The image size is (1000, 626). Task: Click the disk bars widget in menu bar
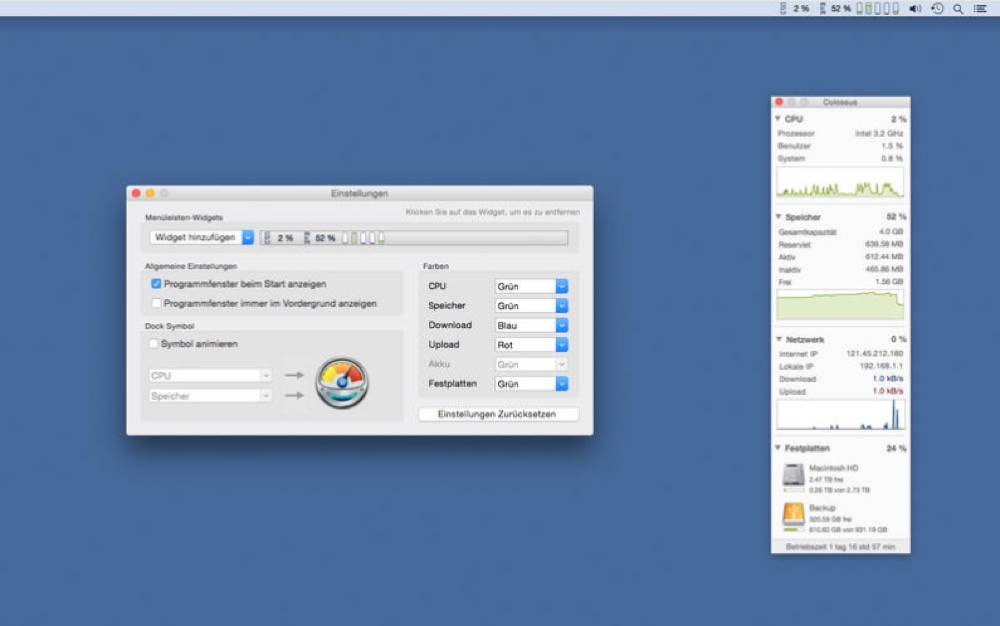coord(878,8)
